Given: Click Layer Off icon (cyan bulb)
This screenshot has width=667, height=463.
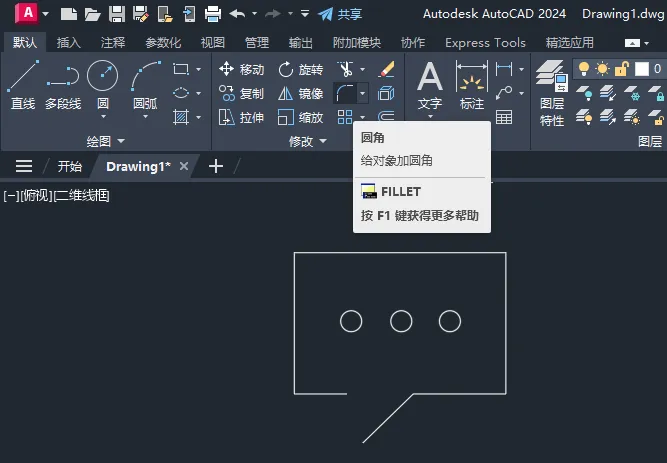Looking at the screenshot, I should [x=584, y=93].
